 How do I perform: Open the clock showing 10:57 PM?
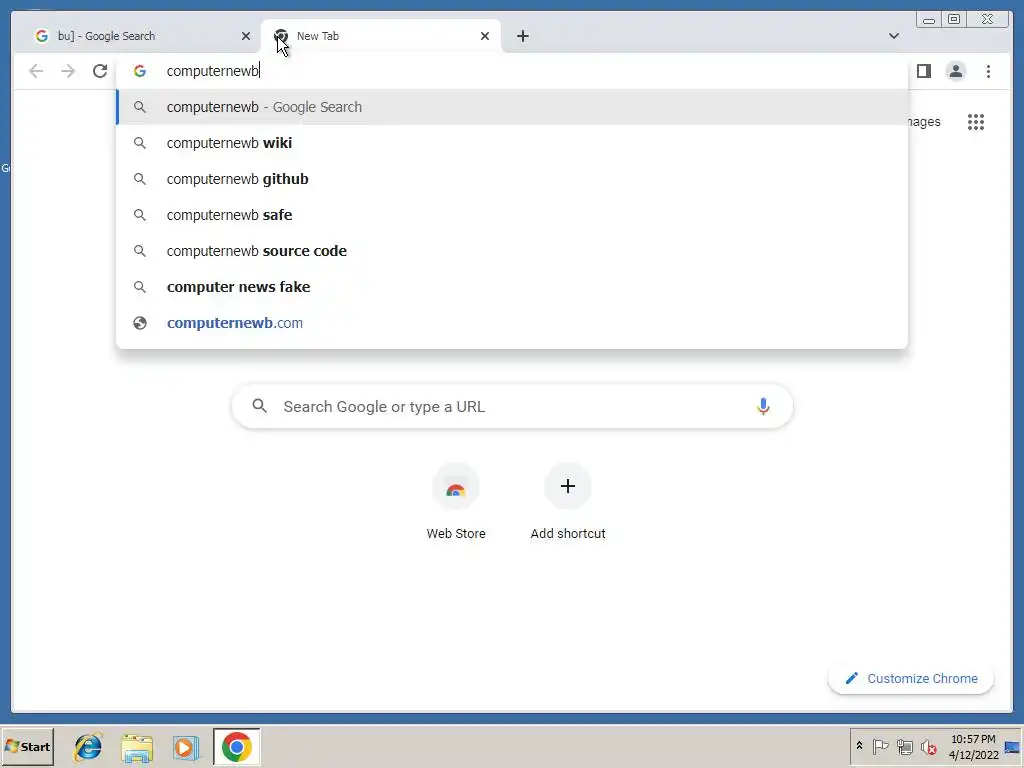(973, 746)
